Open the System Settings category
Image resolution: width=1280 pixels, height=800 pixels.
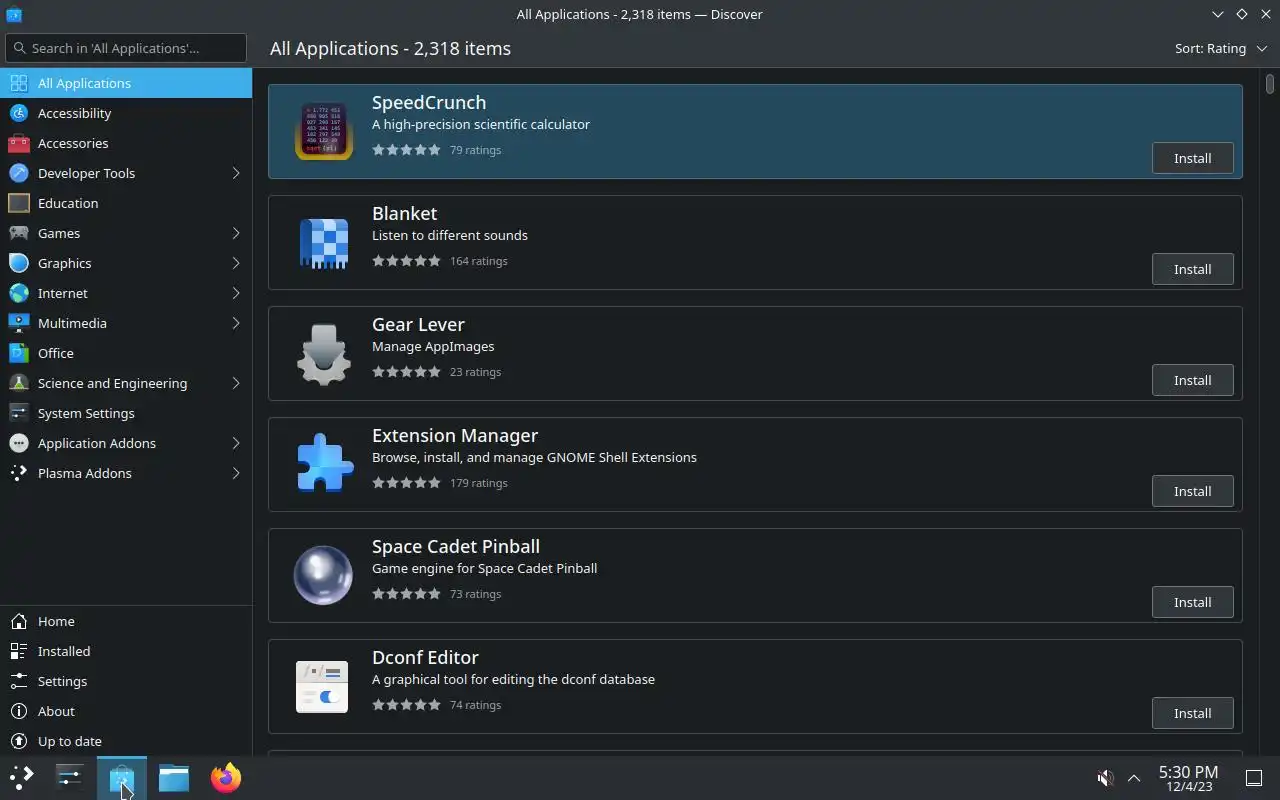(126, 413)
